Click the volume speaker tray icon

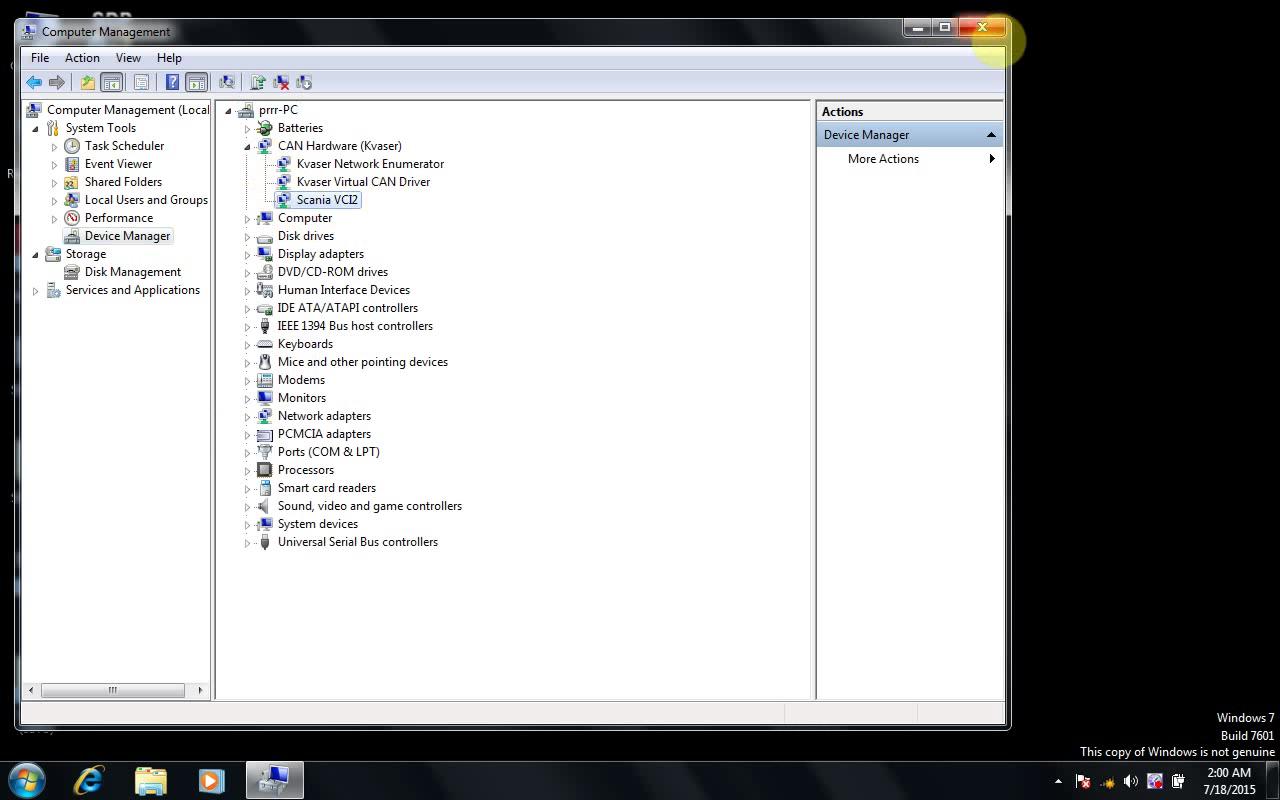(x=1131, y=781)
